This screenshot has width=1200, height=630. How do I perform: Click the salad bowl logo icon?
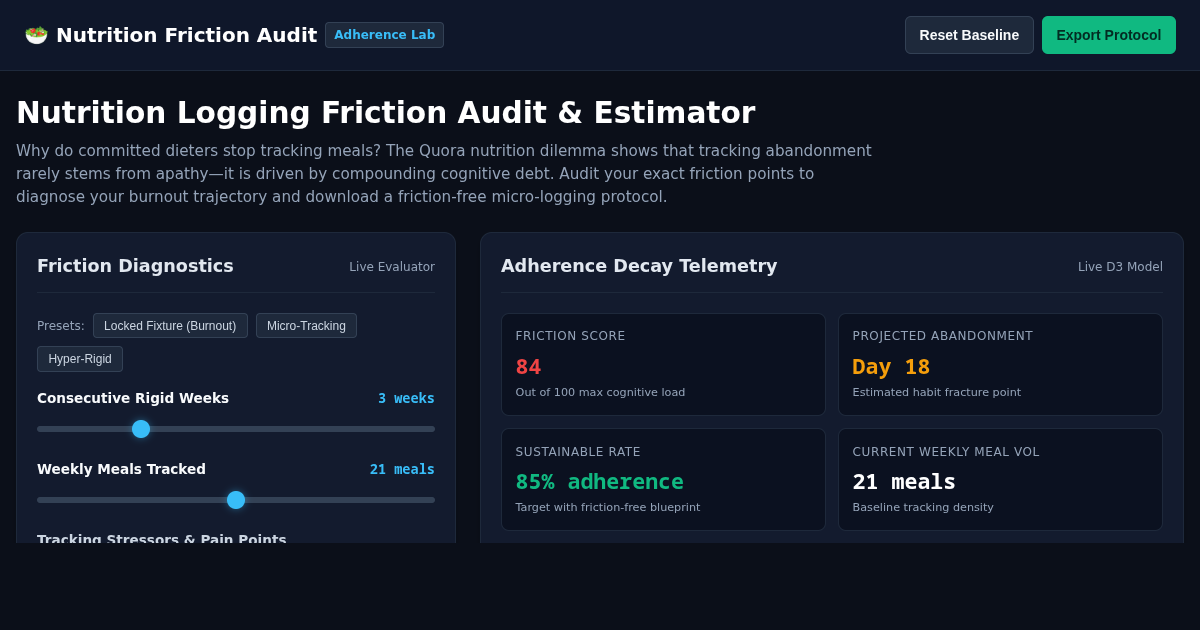(x=36, y=35)
